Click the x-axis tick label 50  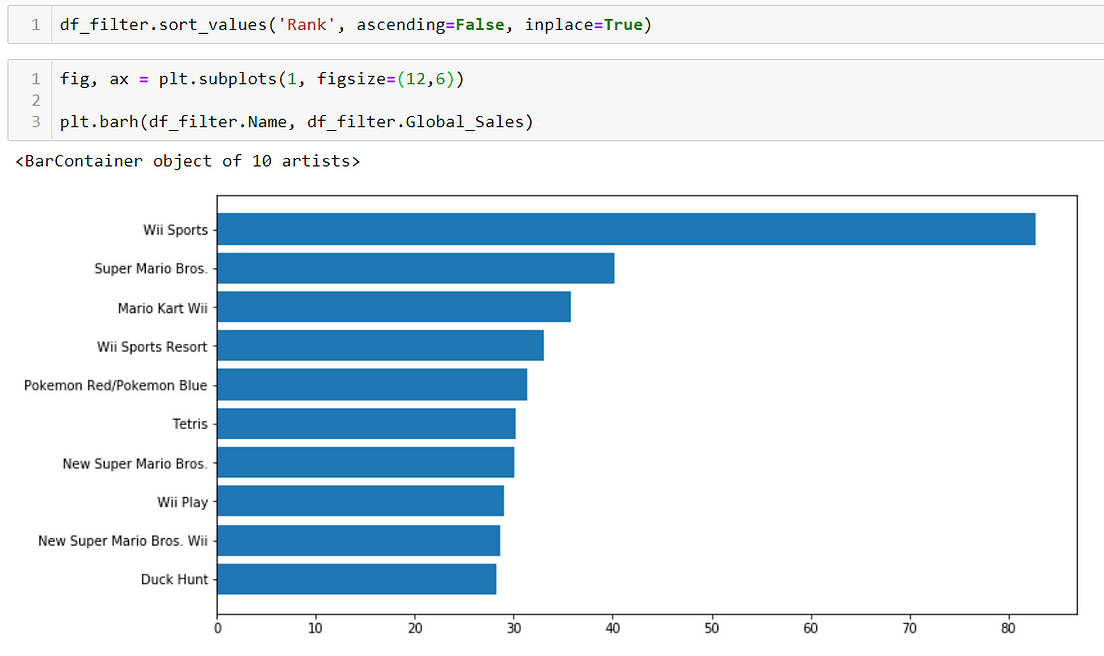[711, 628]
